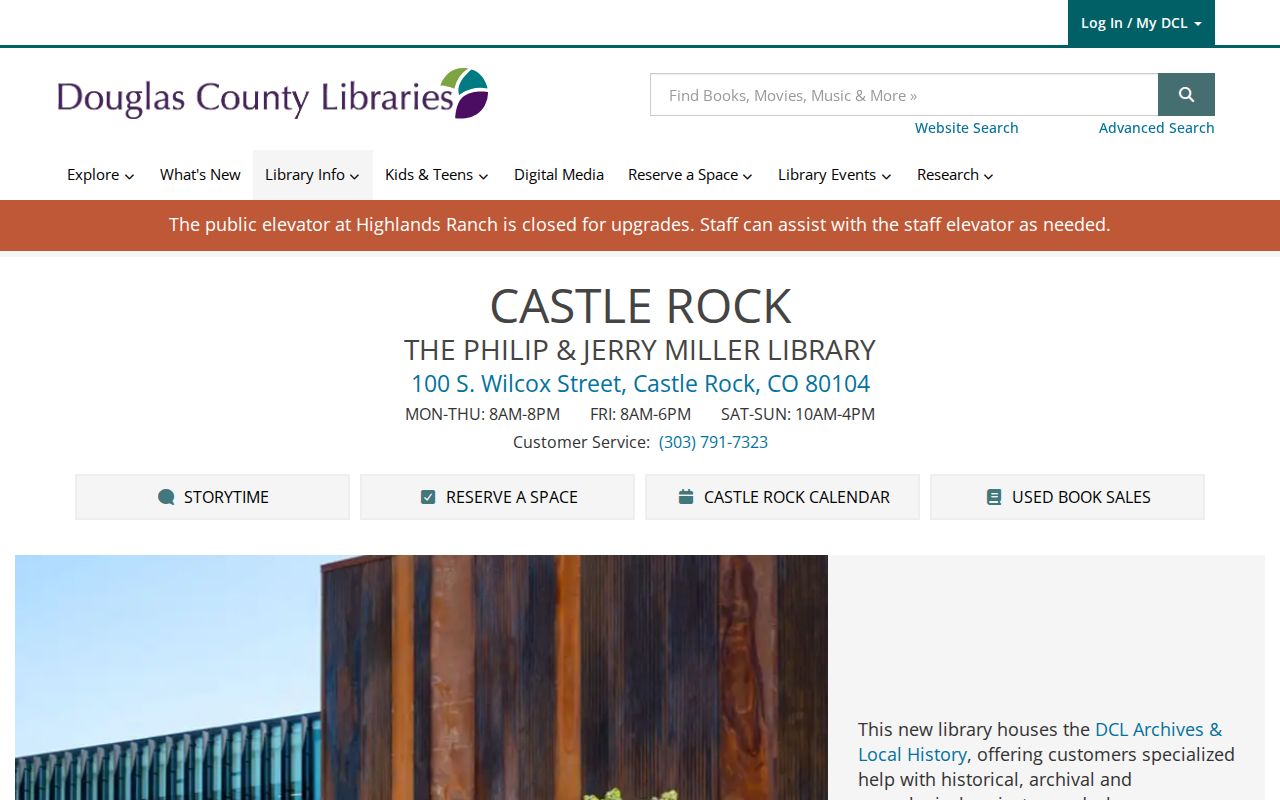Open the Digital Media menu item
1280x800 pixels.
pos(559,175)
